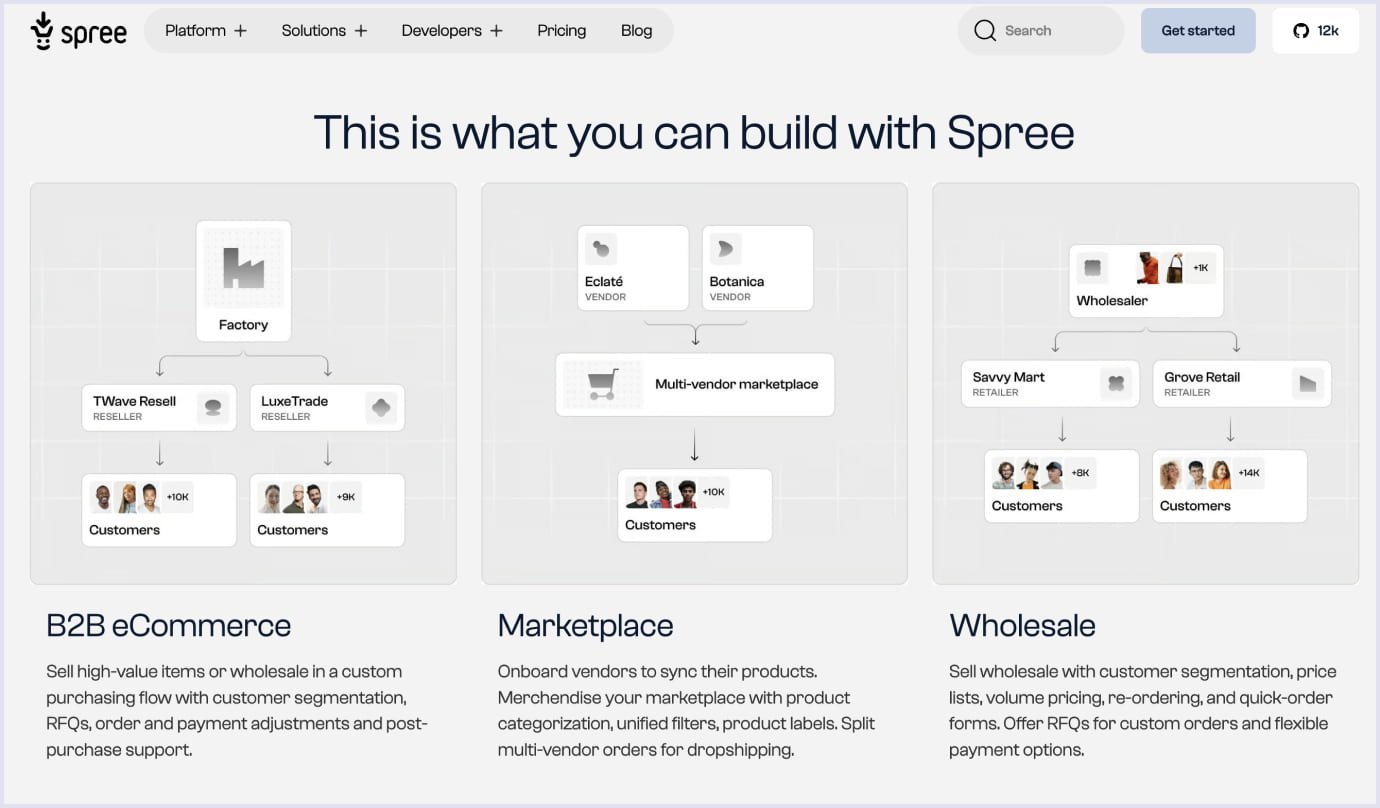Image resolution: width=1380 pixels, height=808 pixels.
Task: Click the Botanica vendor logo icon
Action: 726,249
